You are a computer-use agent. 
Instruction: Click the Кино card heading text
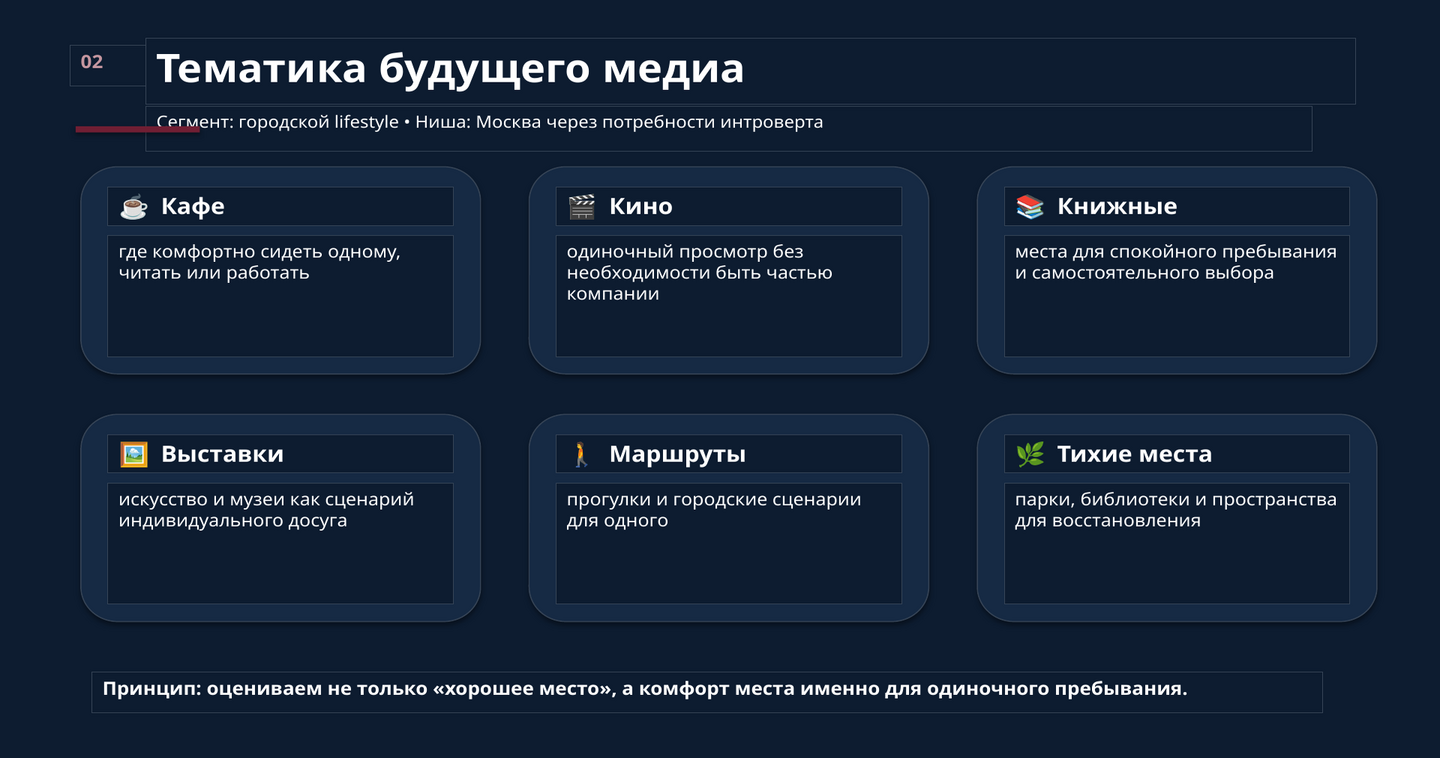click(641, 206)
